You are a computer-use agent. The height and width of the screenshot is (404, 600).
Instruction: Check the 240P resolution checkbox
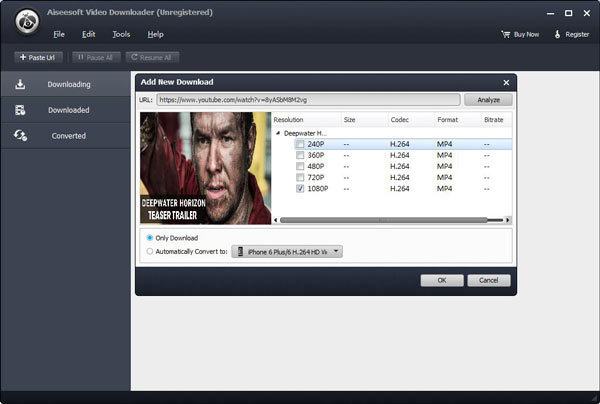coord(300,144)
